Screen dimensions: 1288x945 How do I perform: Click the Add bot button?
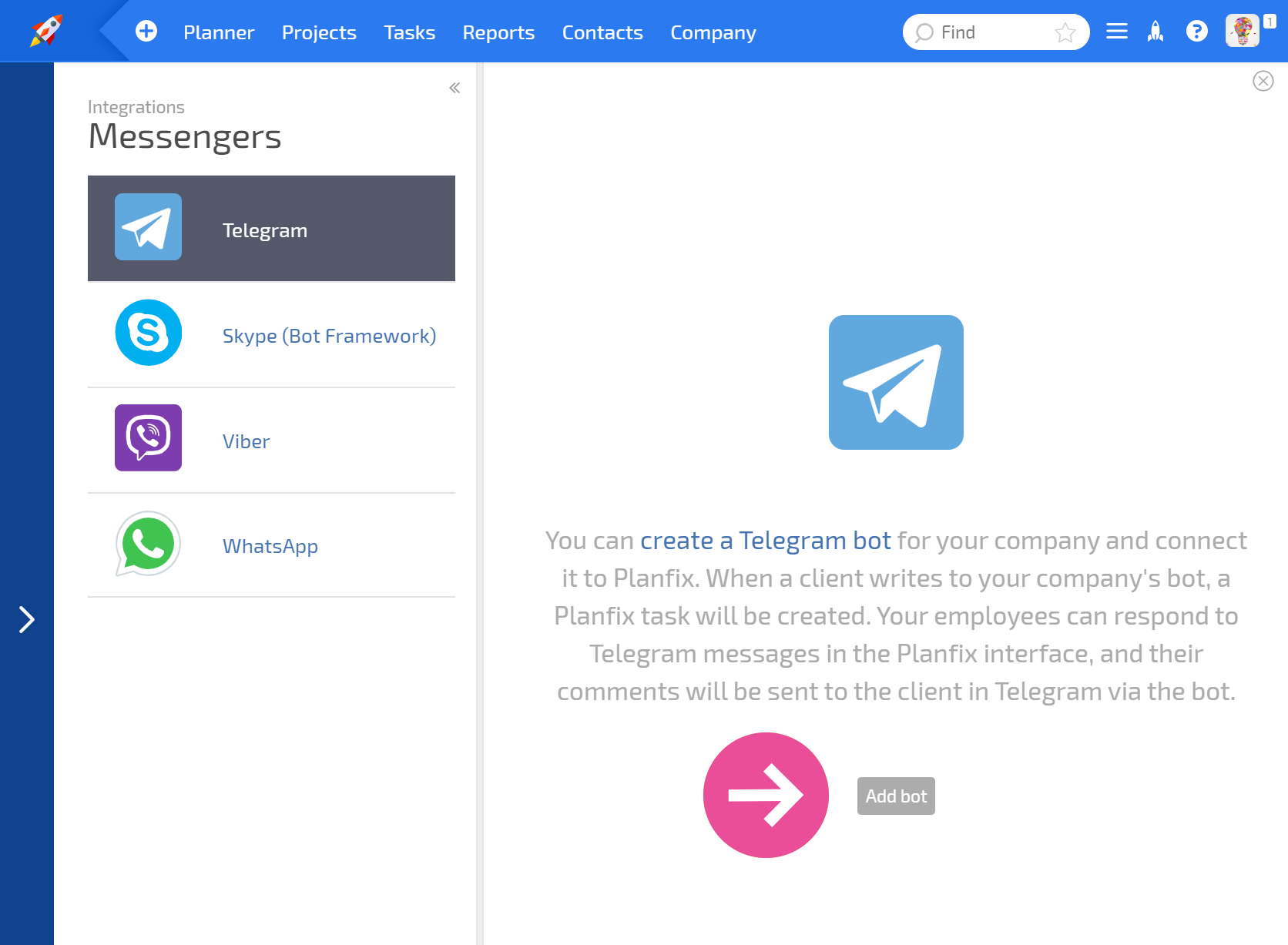pos(896,796)
